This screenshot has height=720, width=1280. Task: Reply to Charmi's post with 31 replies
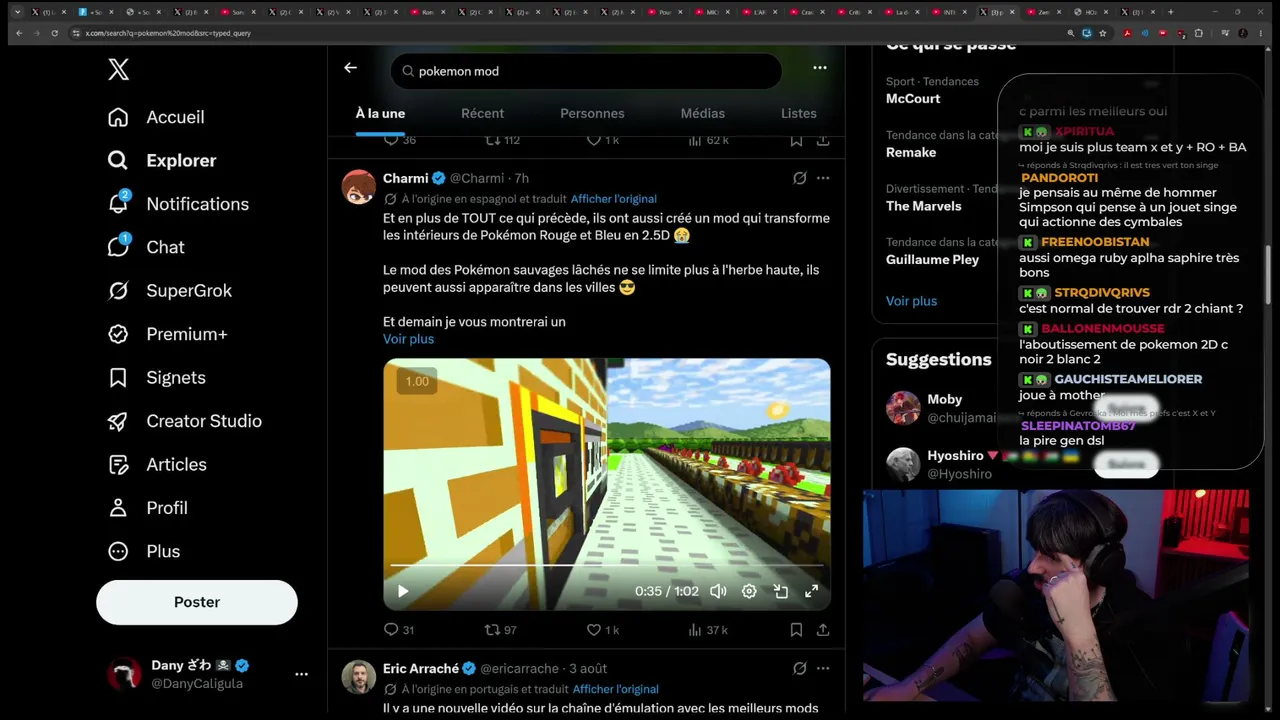[399, 630]
